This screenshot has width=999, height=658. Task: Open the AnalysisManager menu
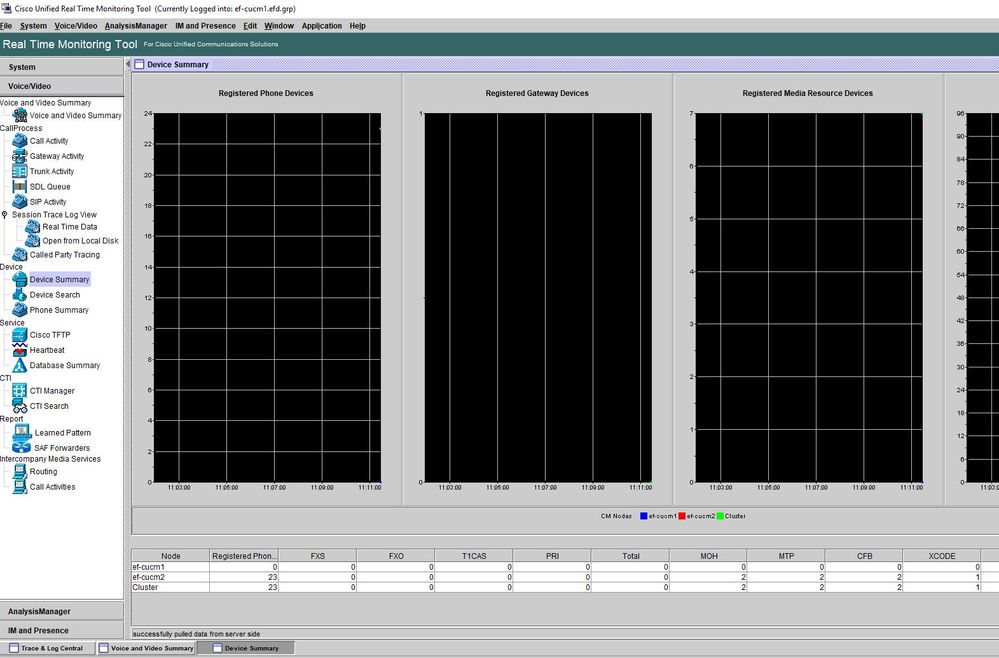click(x=136, y=26)
